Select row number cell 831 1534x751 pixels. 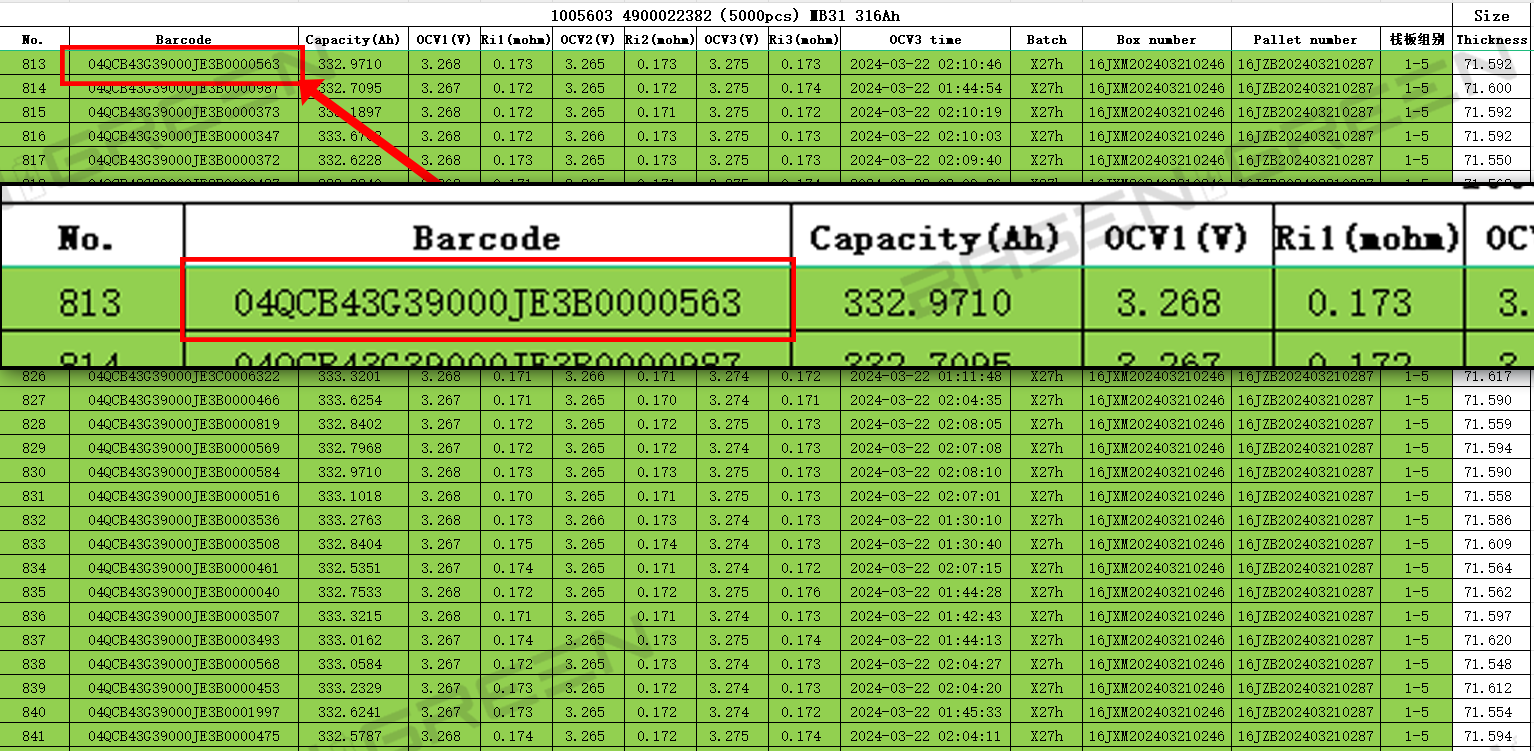pyautogui.click(x=34, y=496)
